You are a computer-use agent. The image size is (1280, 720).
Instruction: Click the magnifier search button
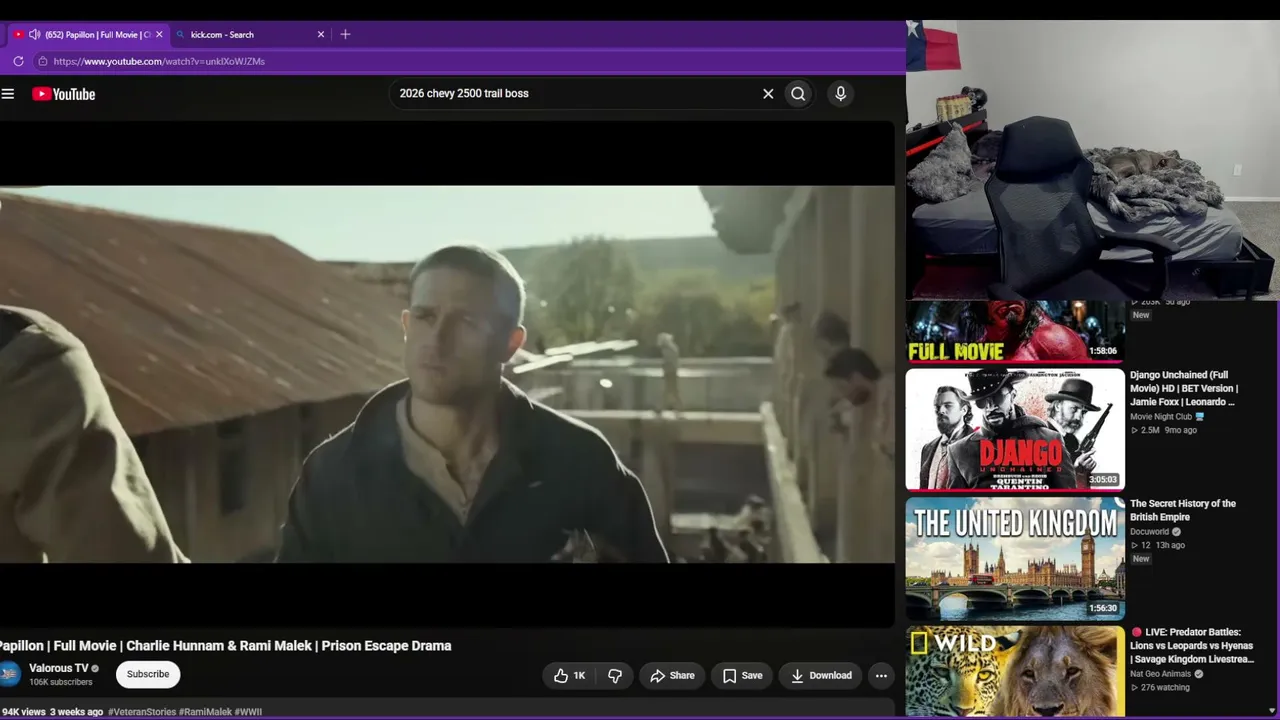tap(798, 94)
